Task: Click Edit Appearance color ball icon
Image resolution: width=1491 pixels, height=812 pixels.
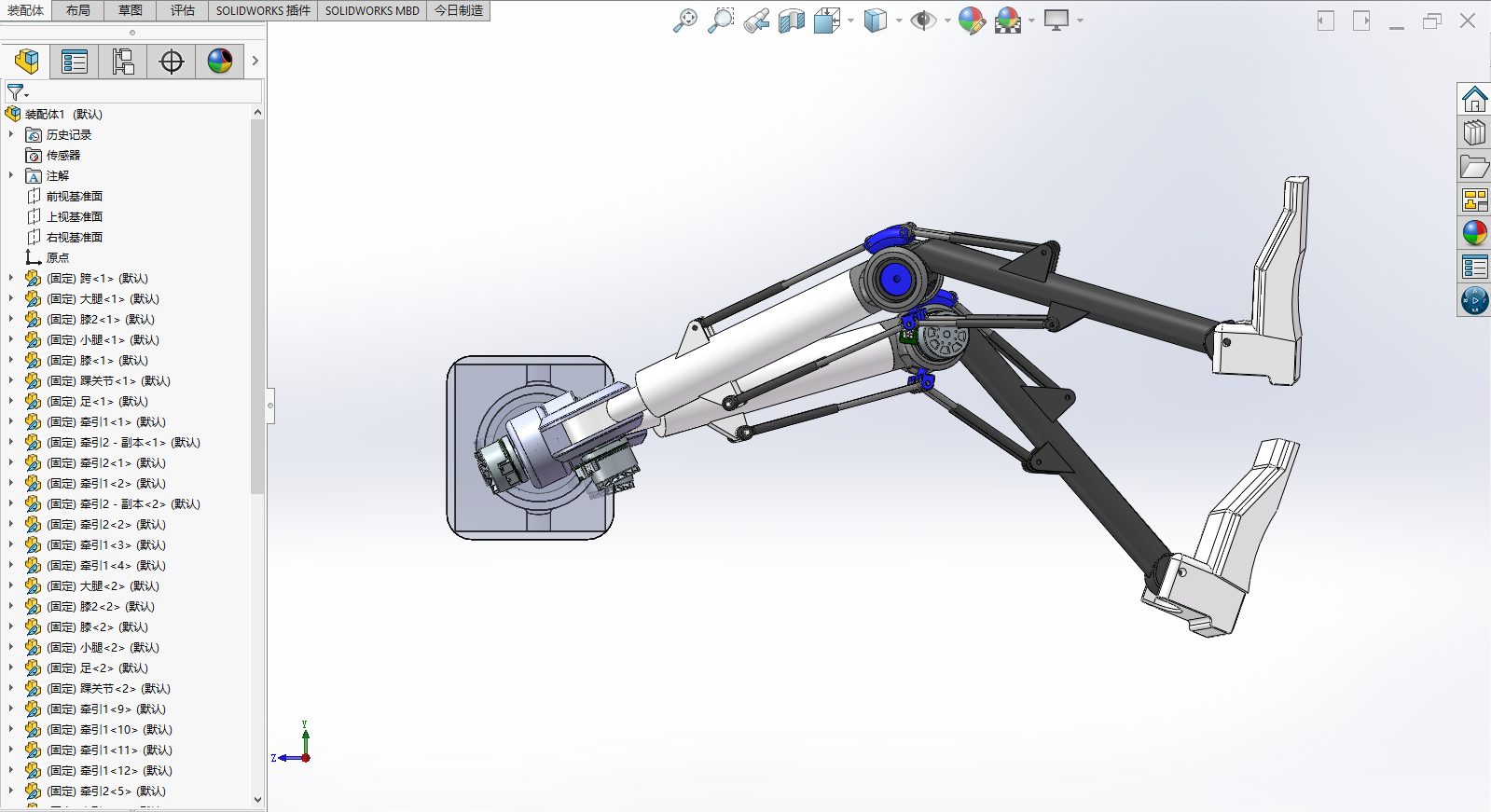Action: pos(972,21)
